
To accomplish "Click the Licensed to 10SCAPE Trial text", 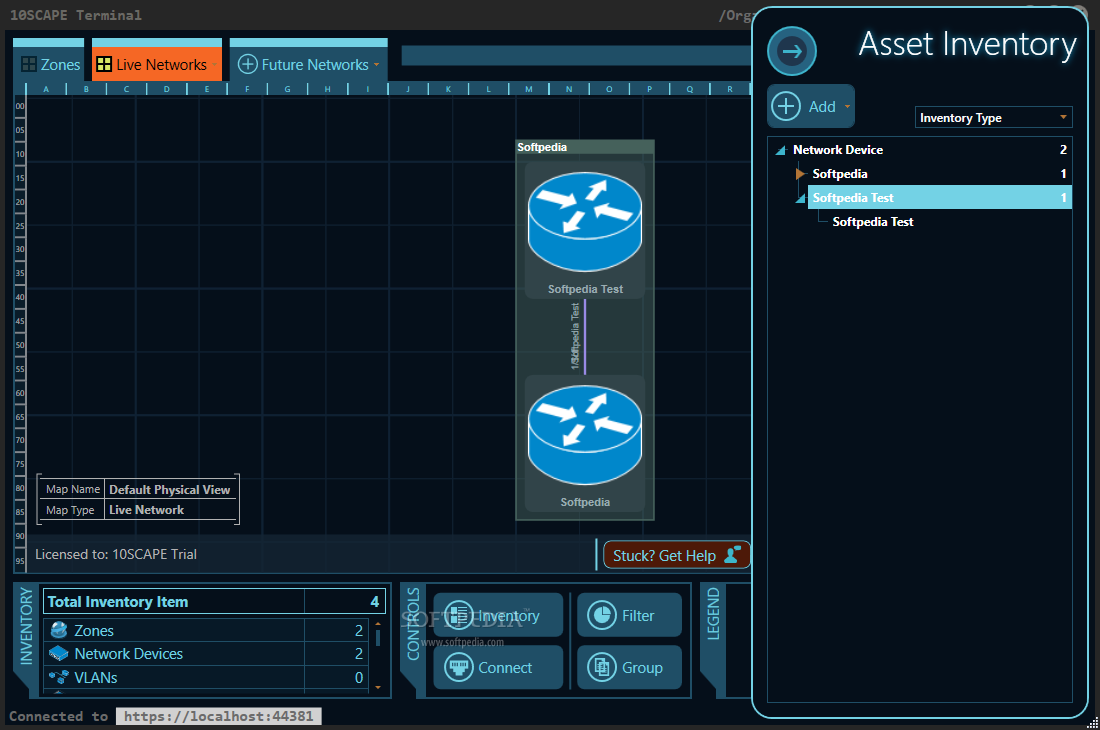I will pyautogui.click(x=116, y=554).
